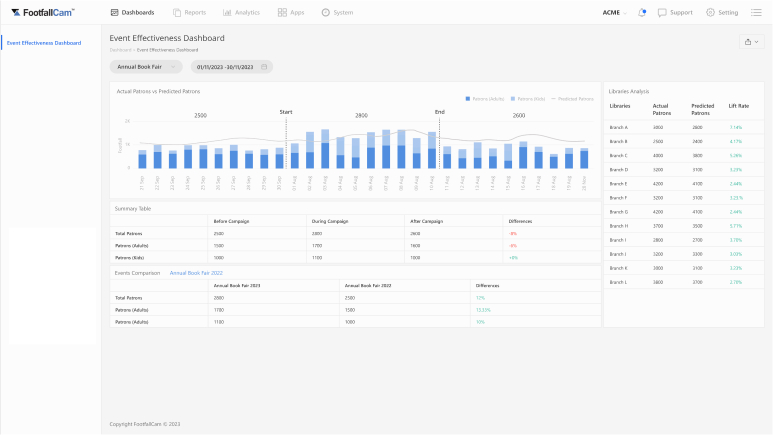Toggle Predicted Patrons legend line

574,99
